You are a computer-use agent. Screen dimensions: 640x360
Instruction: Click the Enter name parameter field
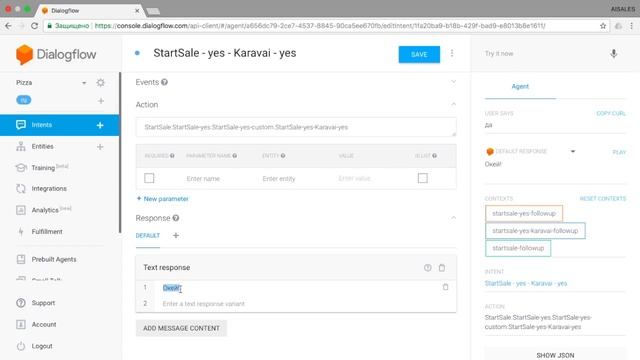[203, 179]
